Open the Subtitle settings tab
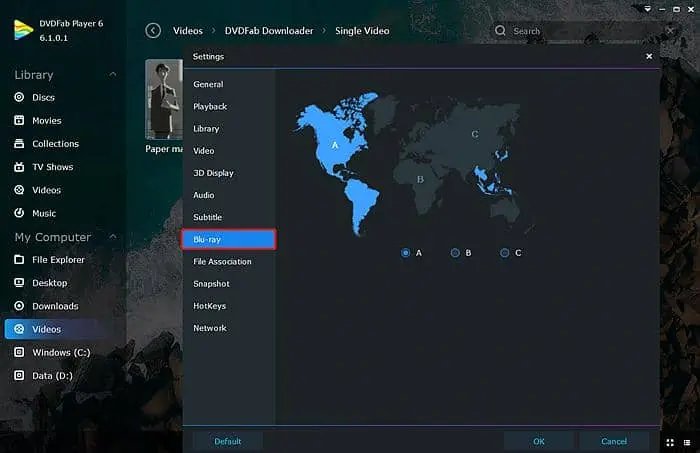 208,217
